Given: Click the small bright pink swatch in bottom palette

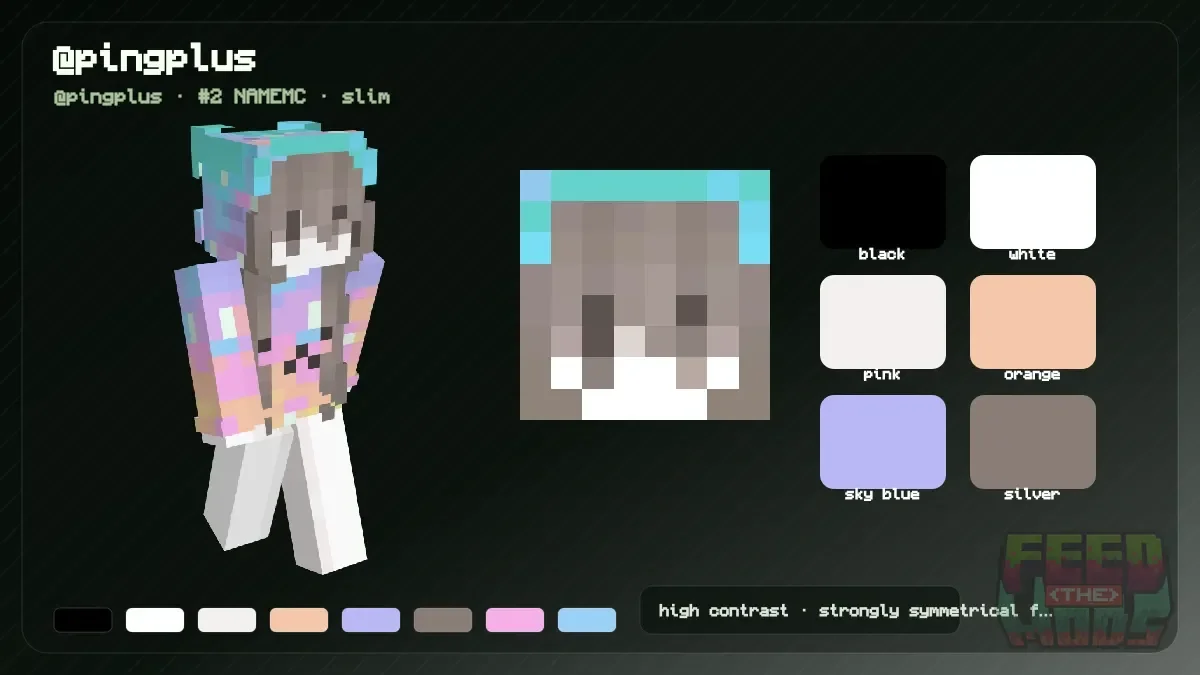Looking at the screenshot, I should (x=515, y=620).
